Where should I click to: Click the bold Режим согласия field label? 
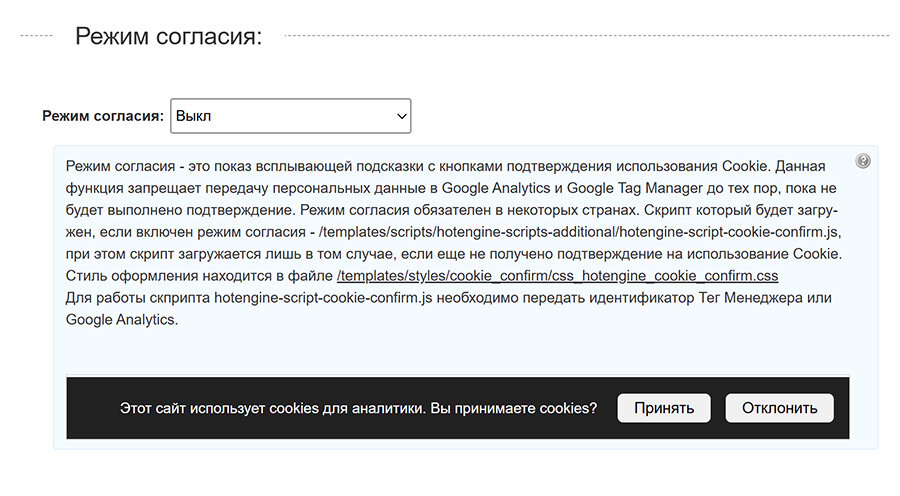coord(102,116)
